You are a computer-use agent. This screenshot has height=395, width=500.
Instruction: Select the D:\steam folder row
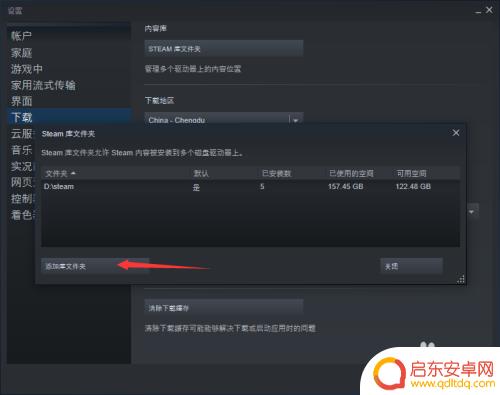click(x=250, y=187)
